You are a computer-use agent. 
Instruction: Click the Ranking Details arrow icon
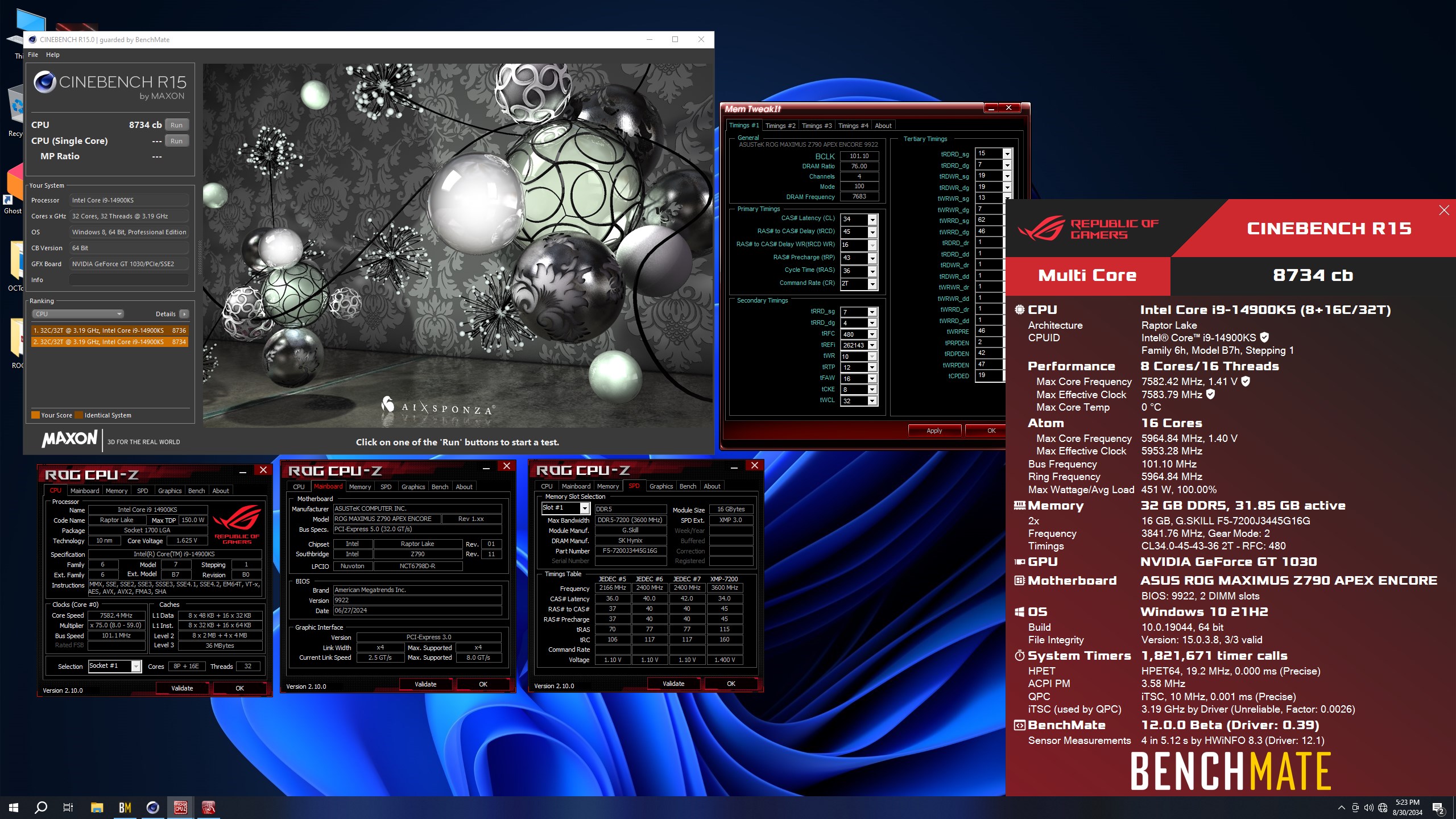(x=184, y=314)
